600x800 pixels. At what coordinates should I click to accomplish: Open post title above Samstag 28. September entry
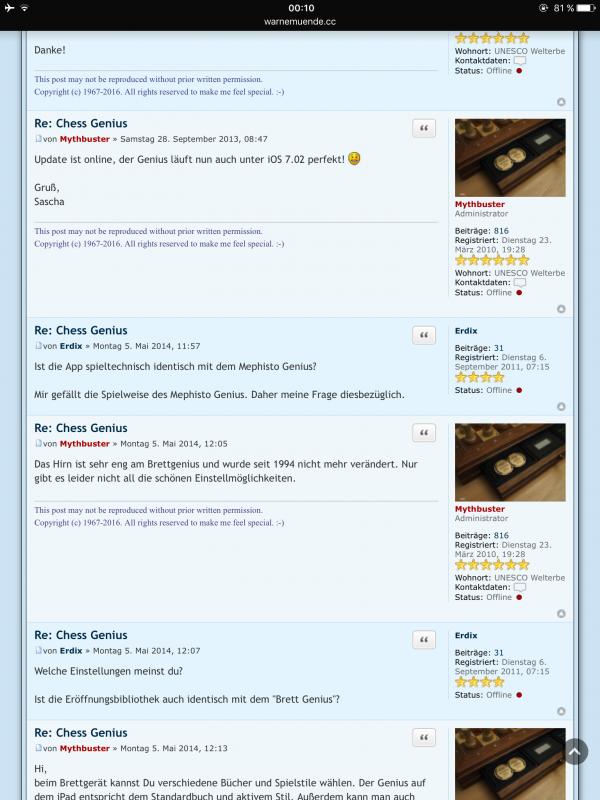click(81, 123)
